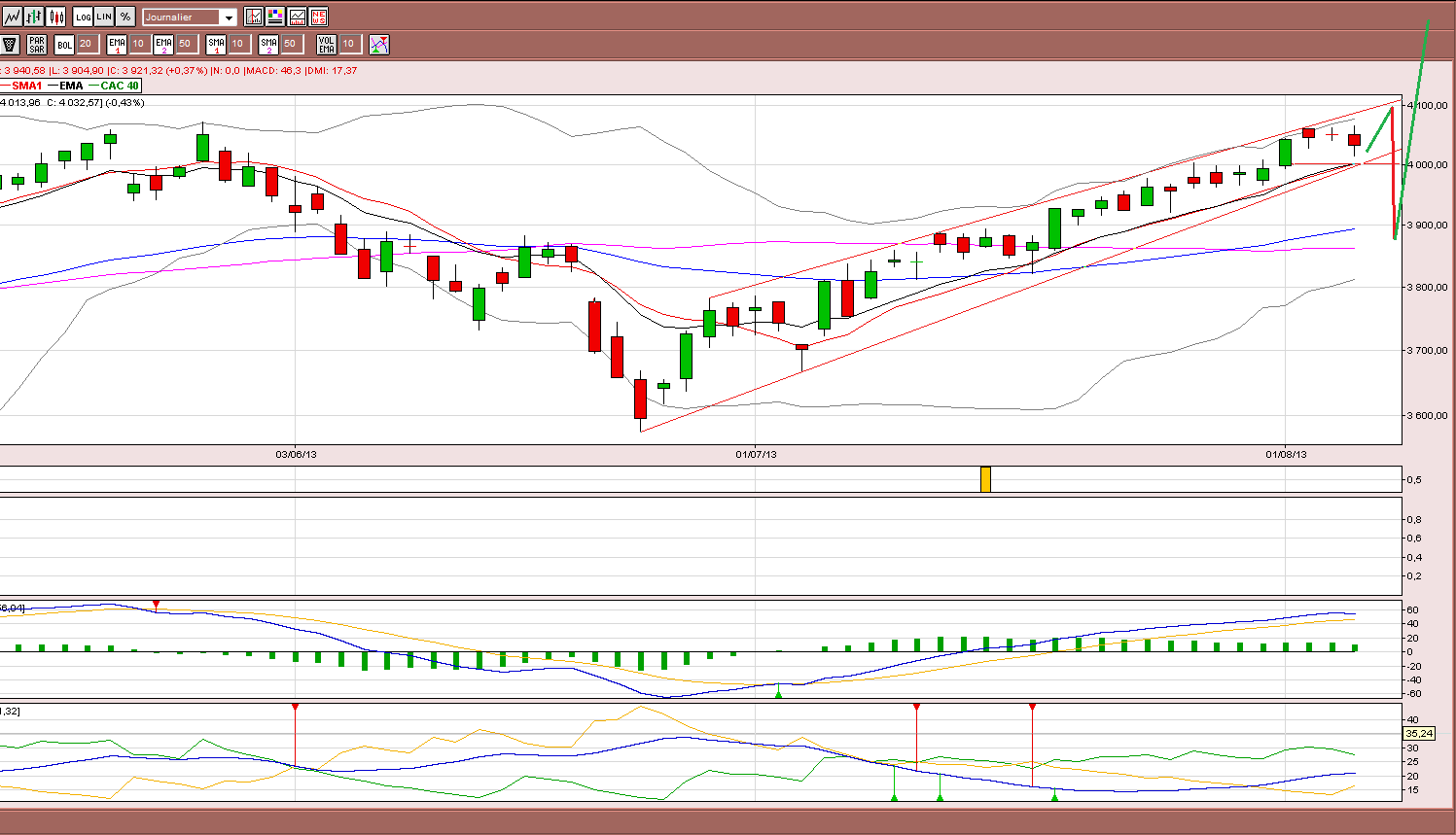The width and height of the screenshot is (1456, 835).
Task: Toggle the SMA 1 indicator
Action: (x=216, y=44)
